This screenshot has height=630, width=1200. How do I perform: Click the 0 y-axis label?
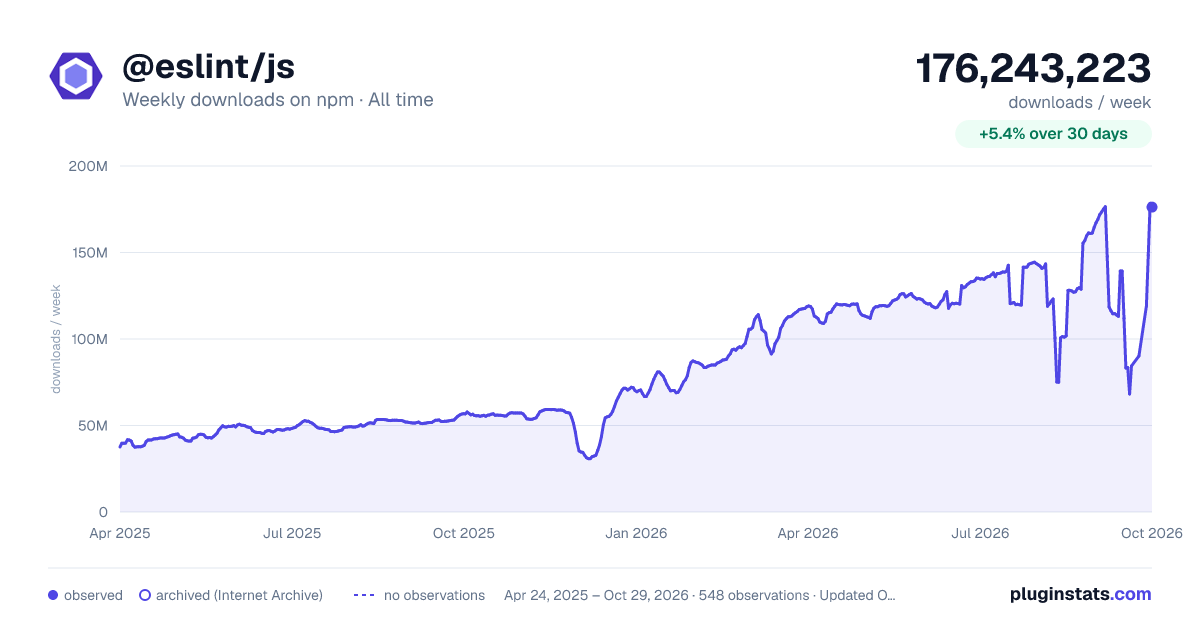pos(104,512)
